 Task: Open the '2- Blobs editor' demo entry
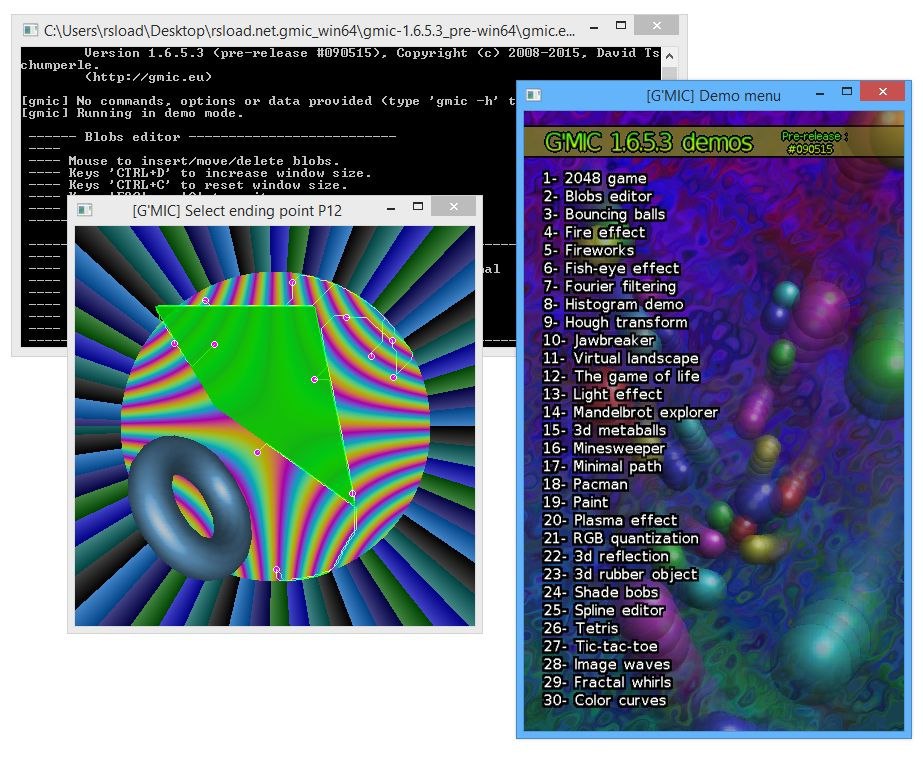(x=597, y=196)
